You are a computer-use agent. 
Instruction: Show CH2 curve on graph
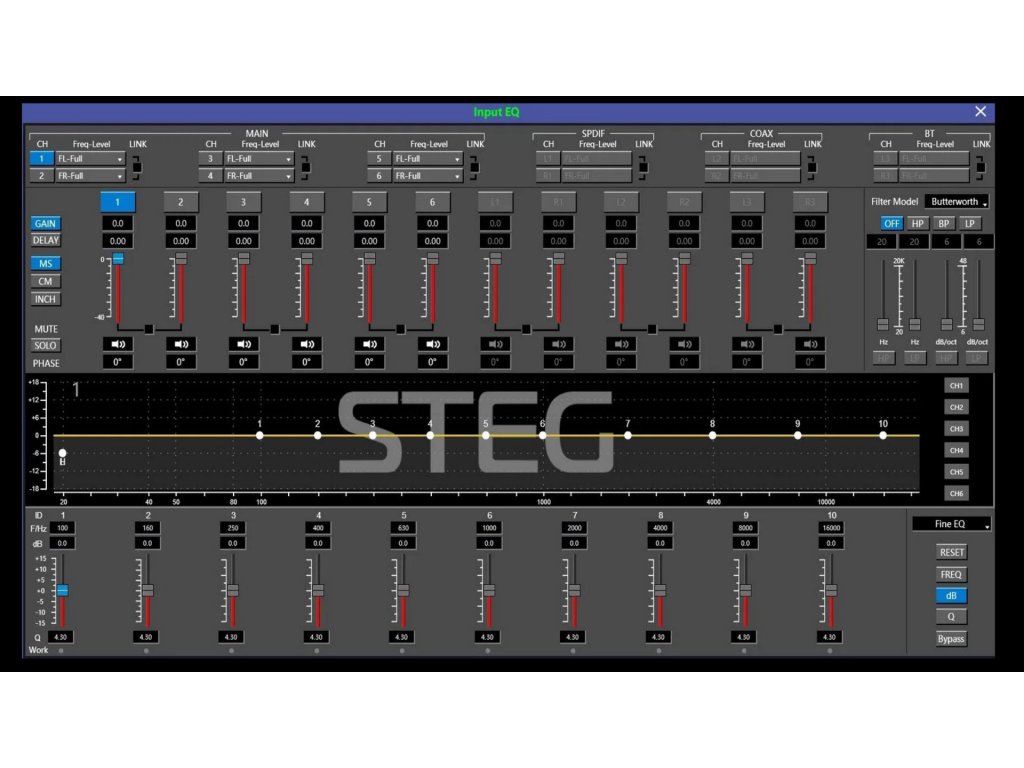click(956, 407)
